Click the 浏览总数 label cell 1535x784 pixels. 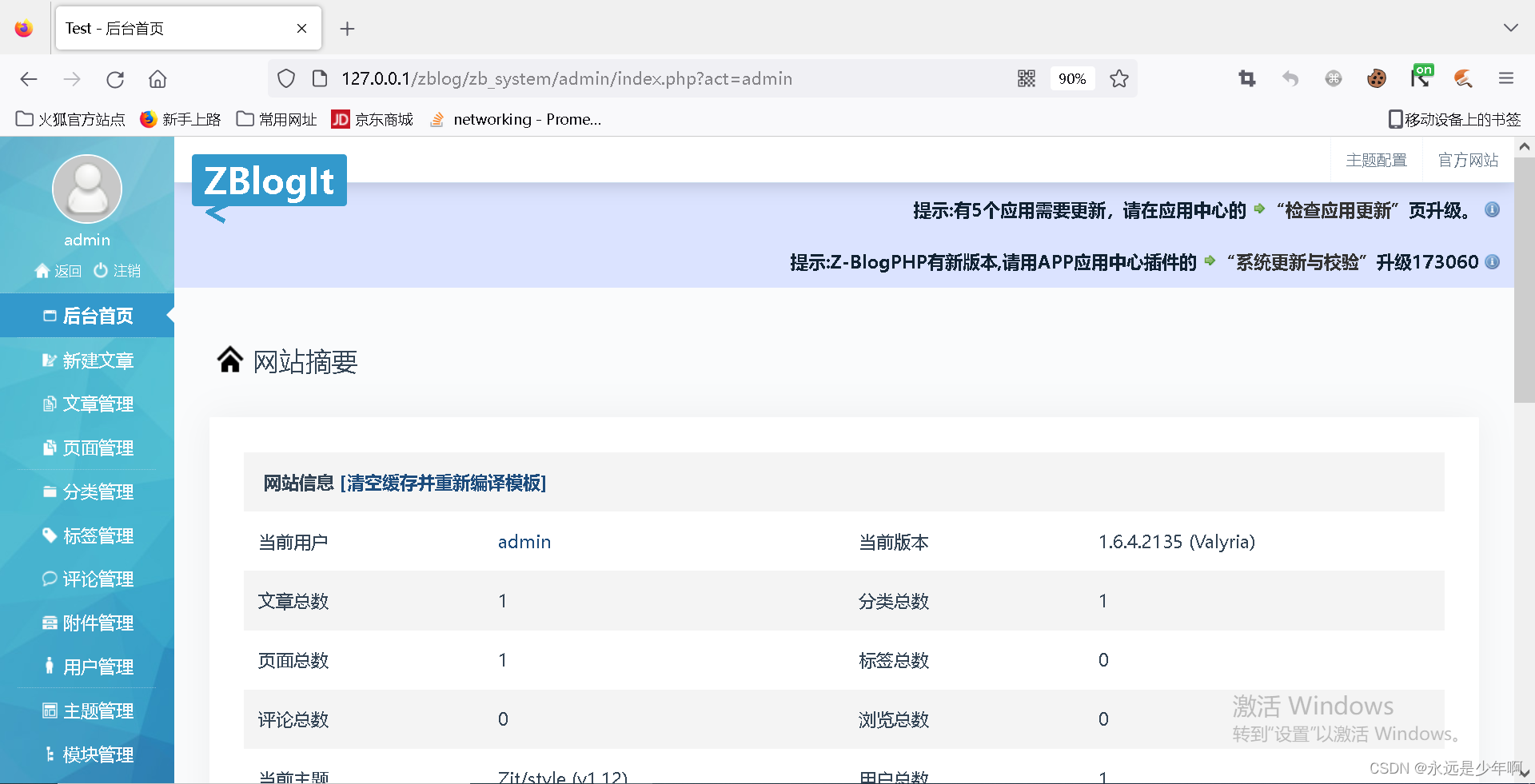pyautogui.click(x=894, y=719)
